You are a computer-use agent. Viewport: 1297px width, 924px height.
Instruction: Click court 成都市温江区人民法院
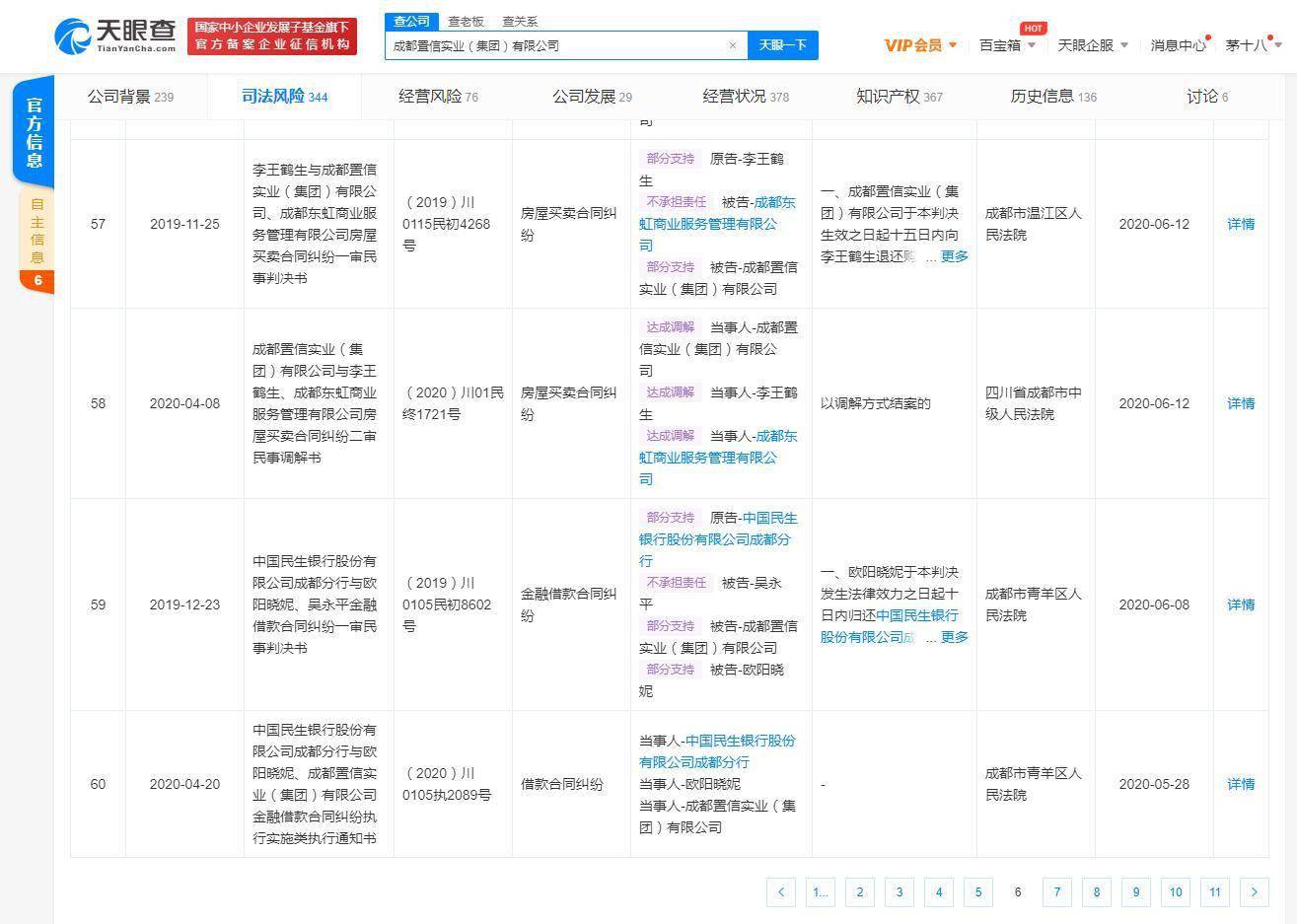point(1034,224)
